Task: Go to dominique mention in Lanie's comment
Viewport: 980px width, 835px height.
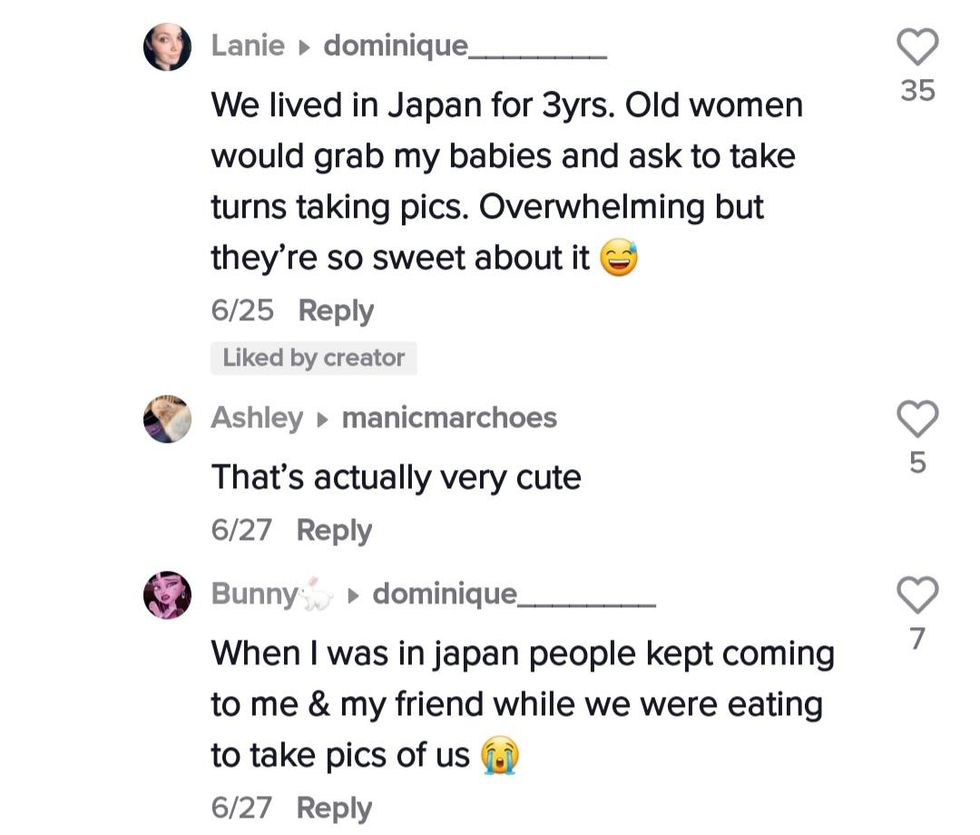Action: pos(464,46)
